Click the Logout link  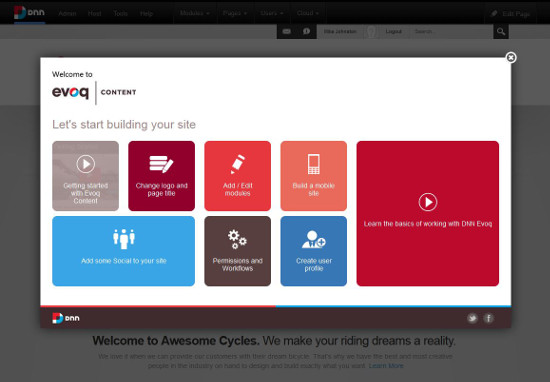pyautogui.click(x=394, y=32)
